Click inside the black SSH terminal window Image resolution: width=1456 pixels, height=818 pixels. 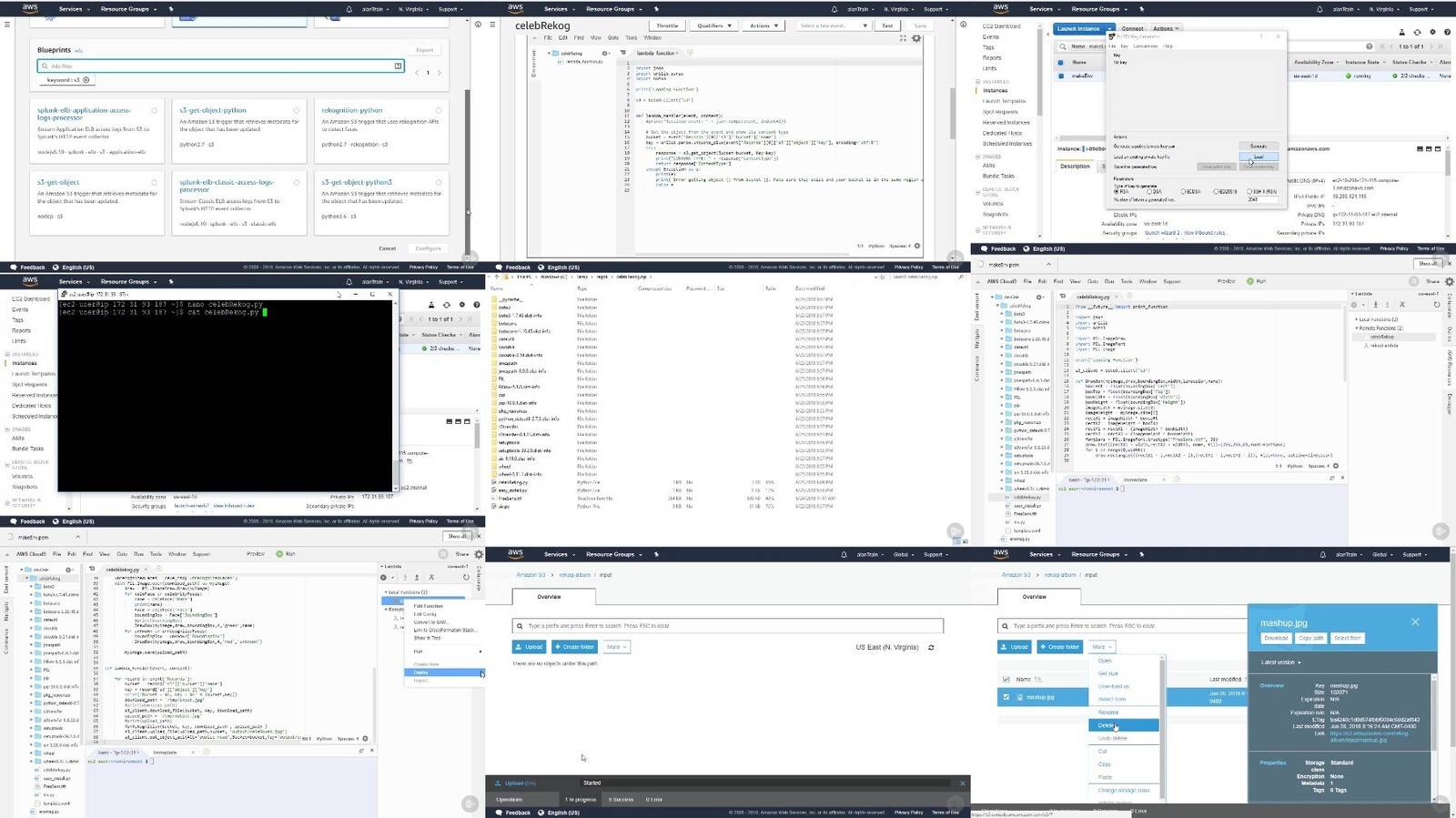(226, 396)
